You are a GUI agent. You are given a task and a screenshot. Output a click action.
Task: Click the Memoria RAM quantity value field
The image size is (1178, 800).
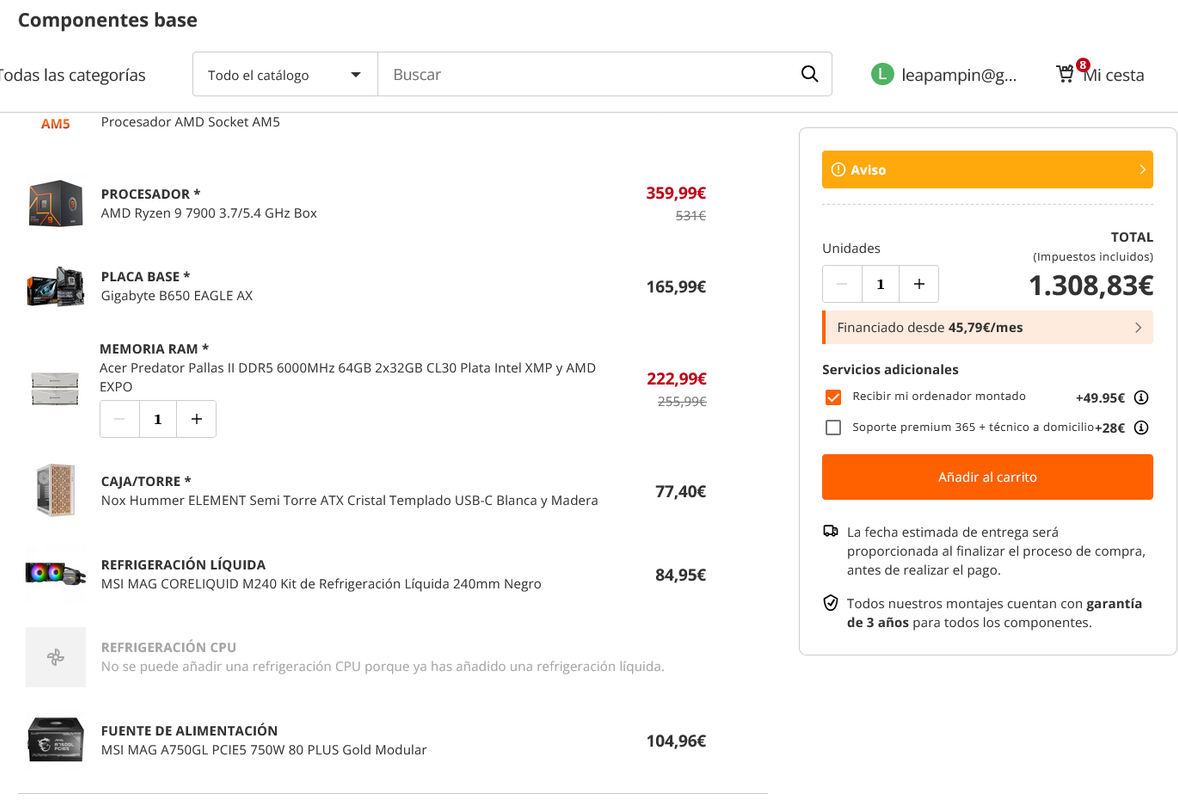158,419
